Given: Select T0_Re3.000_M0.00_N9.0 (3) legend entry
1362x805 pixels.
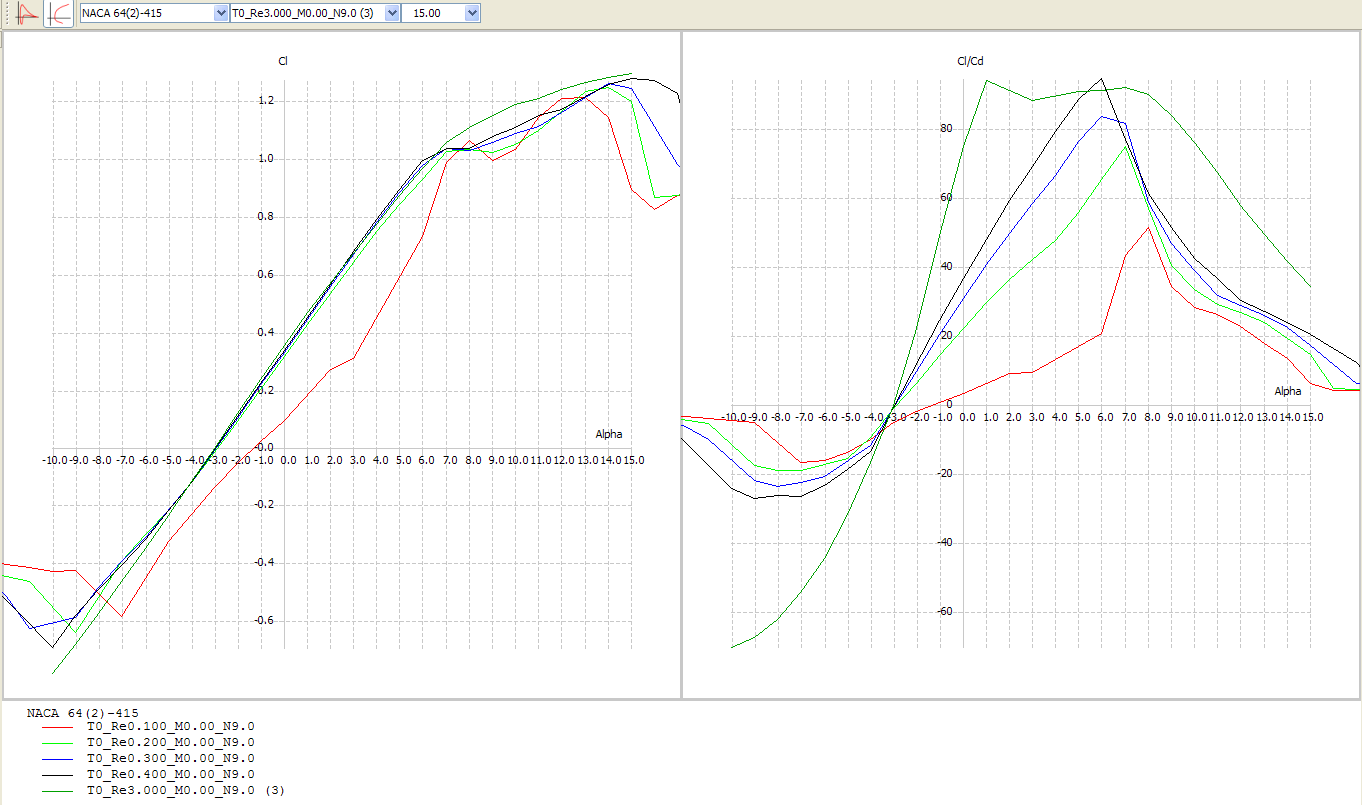Looking at the screenshot, I should tap(185, 790).
